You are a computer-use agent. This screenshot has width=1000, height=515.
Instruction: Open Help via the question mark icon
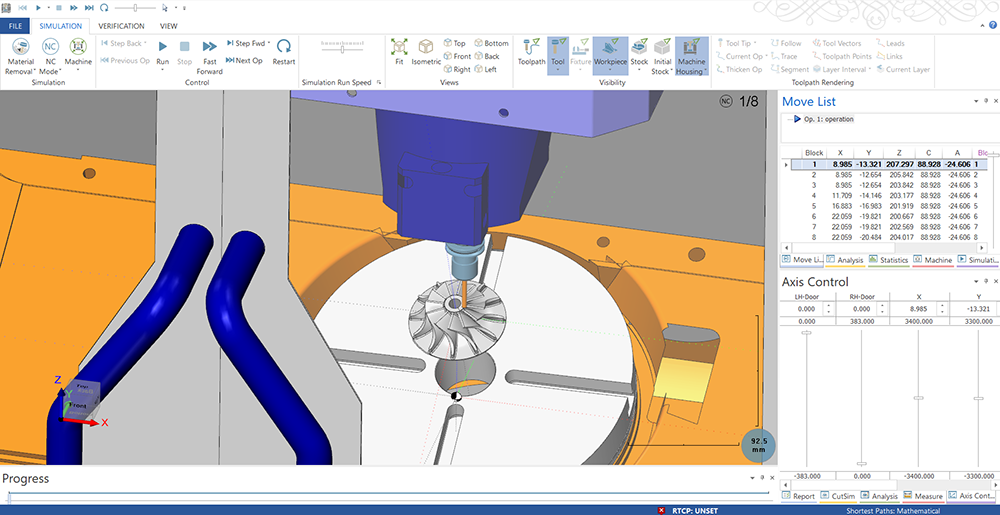(992, 25)
